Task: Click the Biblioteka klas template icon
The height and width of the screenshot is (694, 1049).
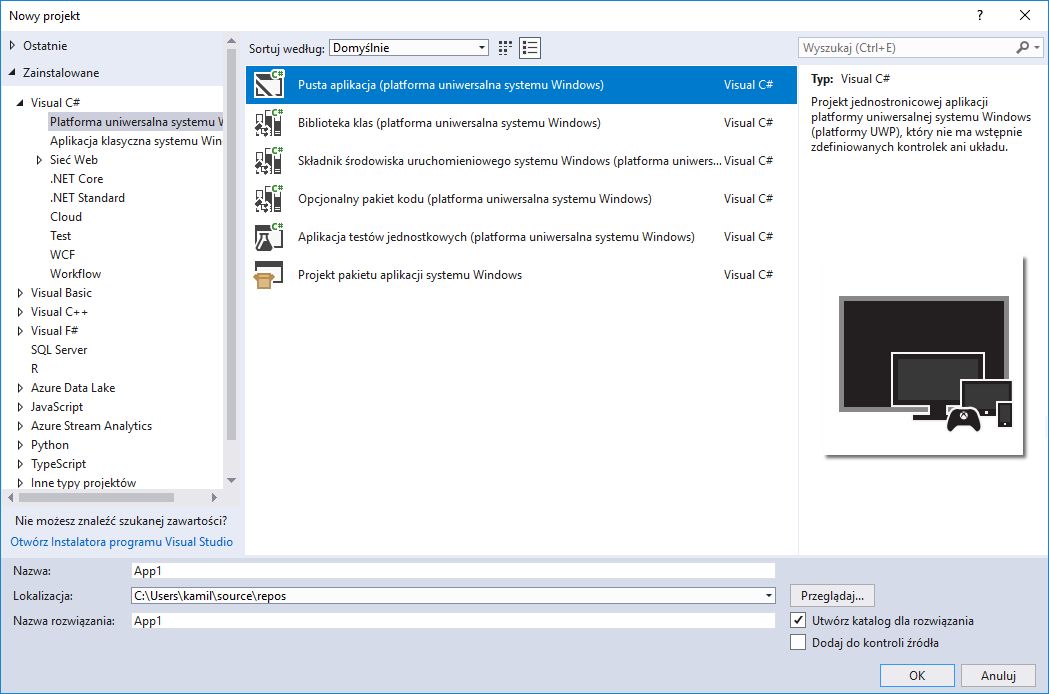Action: [268, 123]
